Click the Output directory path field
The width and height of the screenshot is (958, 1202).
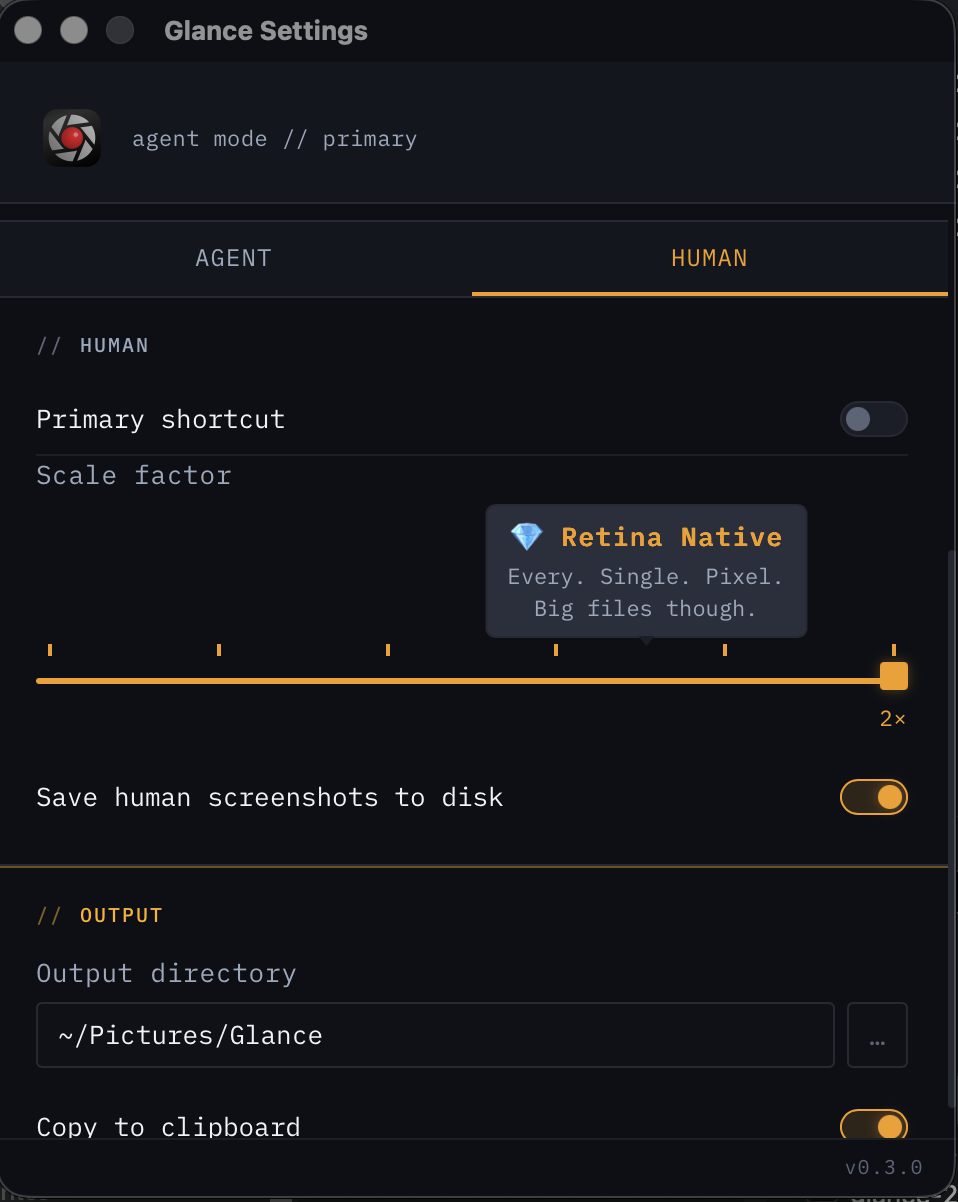click(x=435, y=1035)
